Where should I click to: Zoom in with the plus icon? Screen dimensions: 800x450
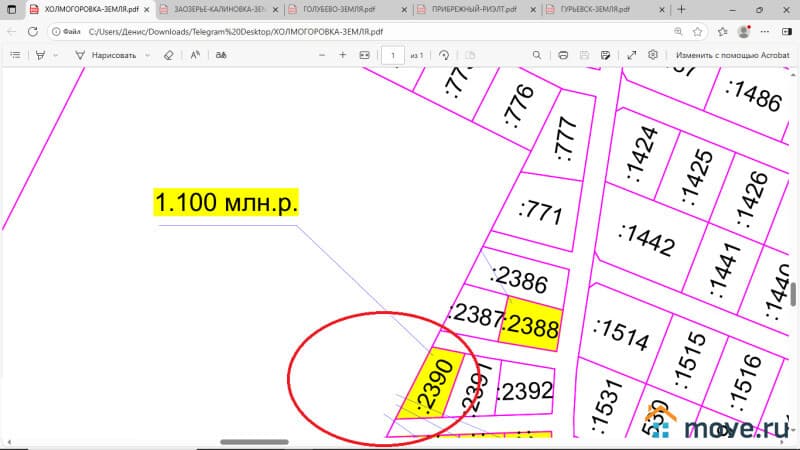pyautogui.click(x=343, y=55)
